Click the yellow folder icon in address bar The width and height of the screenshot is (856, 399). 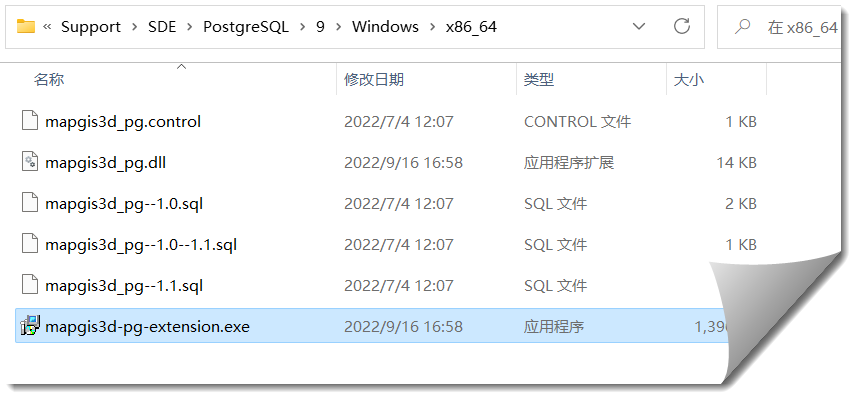click(26, 26)
